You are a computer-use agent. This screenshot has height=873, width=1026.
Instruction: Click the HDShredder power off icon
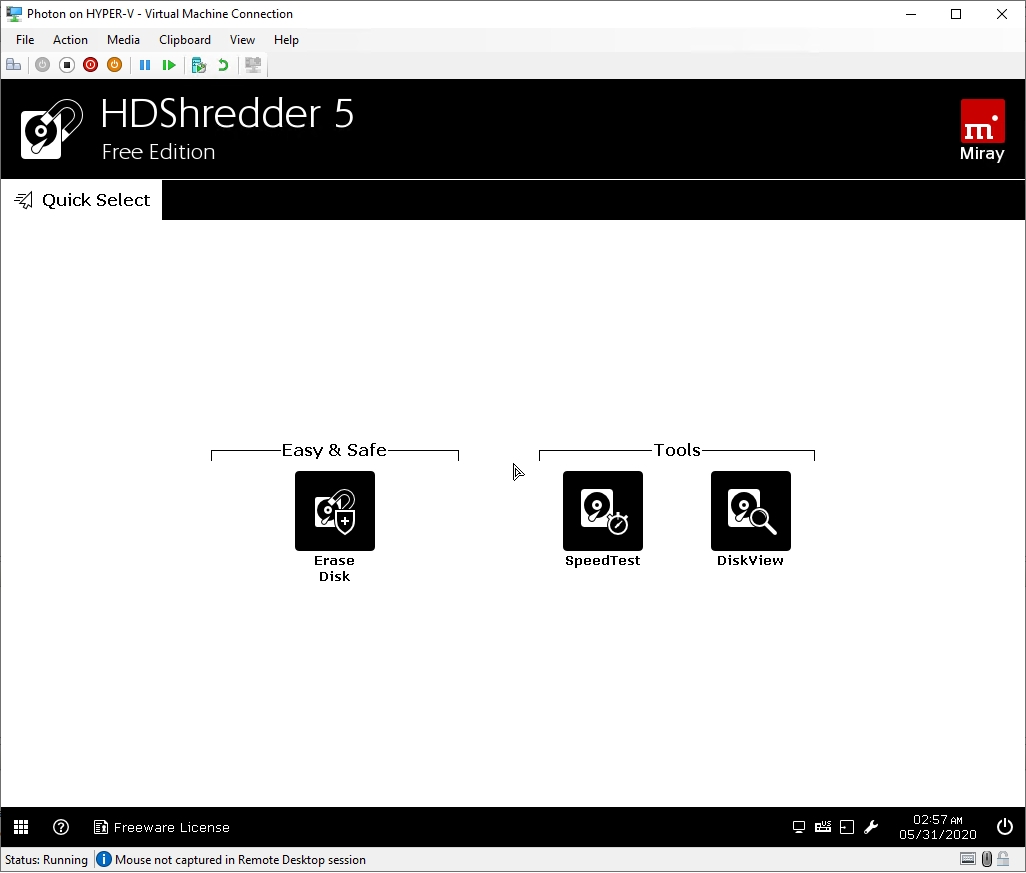pyautogui.click(x=1004, y=827)
